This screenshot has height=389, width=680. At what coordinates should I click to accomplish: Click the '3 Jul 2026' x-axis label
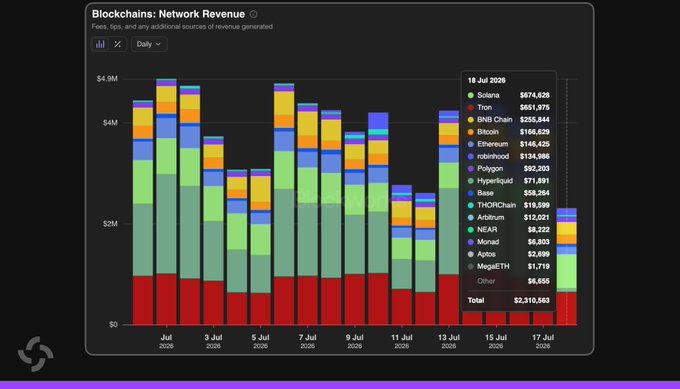pyautogui.click(x=213, y=341)
